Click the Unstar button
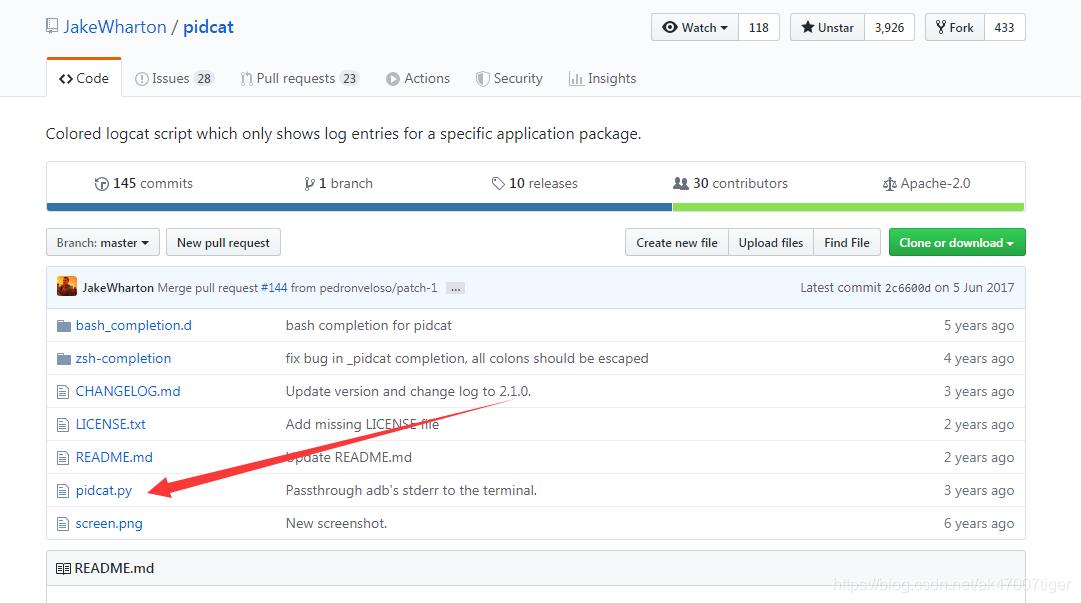 click(827, 28)
